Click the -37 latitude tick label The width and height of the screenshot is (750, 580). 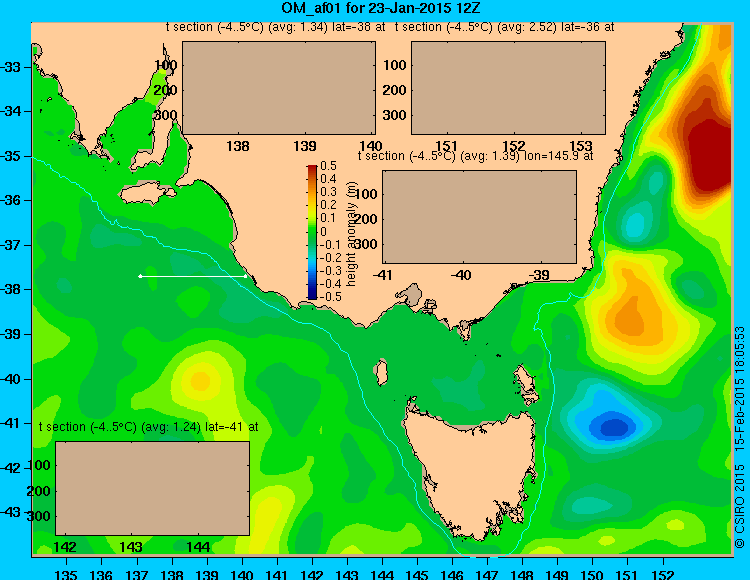click(11, 245)
